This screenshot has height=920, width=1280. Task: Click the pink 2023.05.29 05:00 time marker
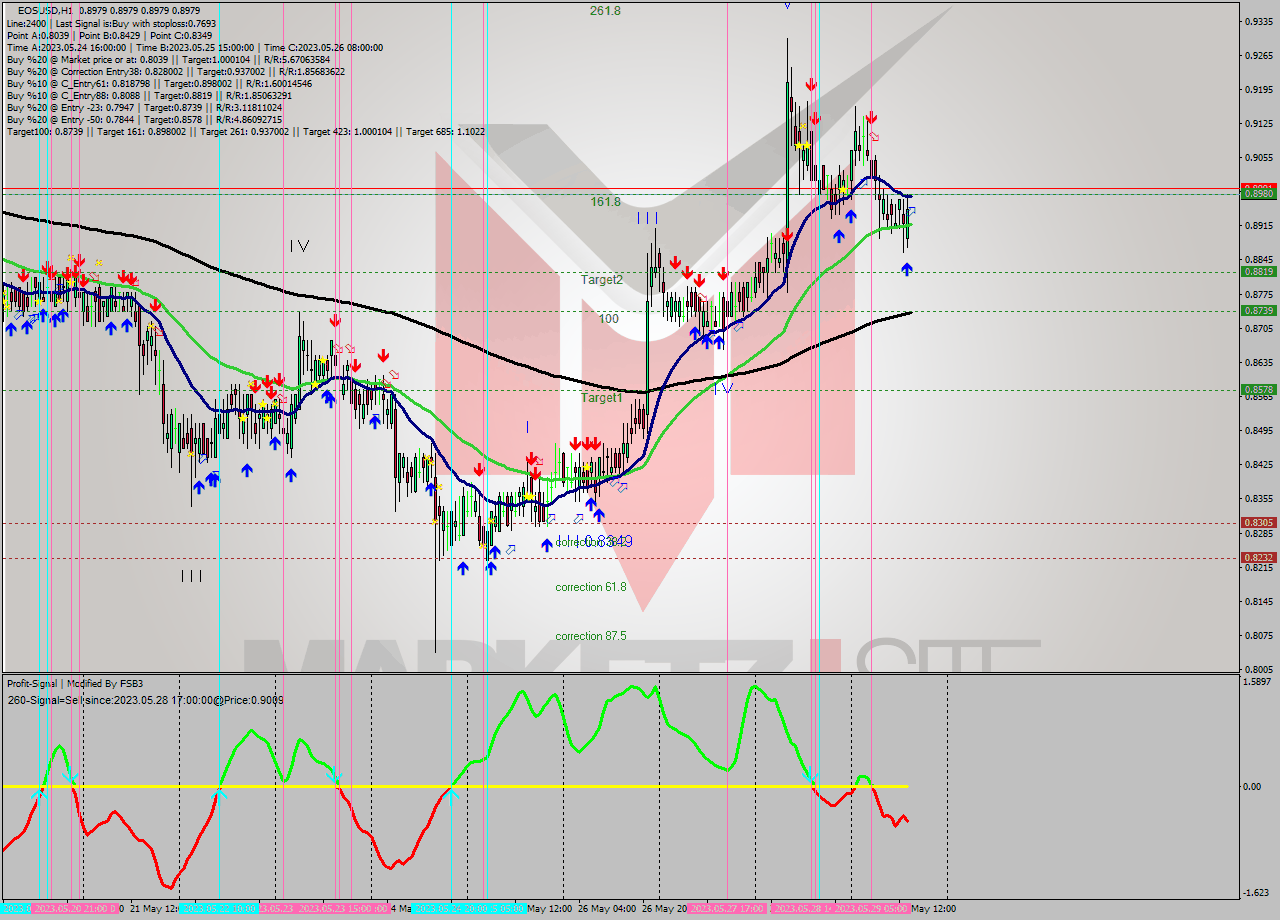pos(870,909)
